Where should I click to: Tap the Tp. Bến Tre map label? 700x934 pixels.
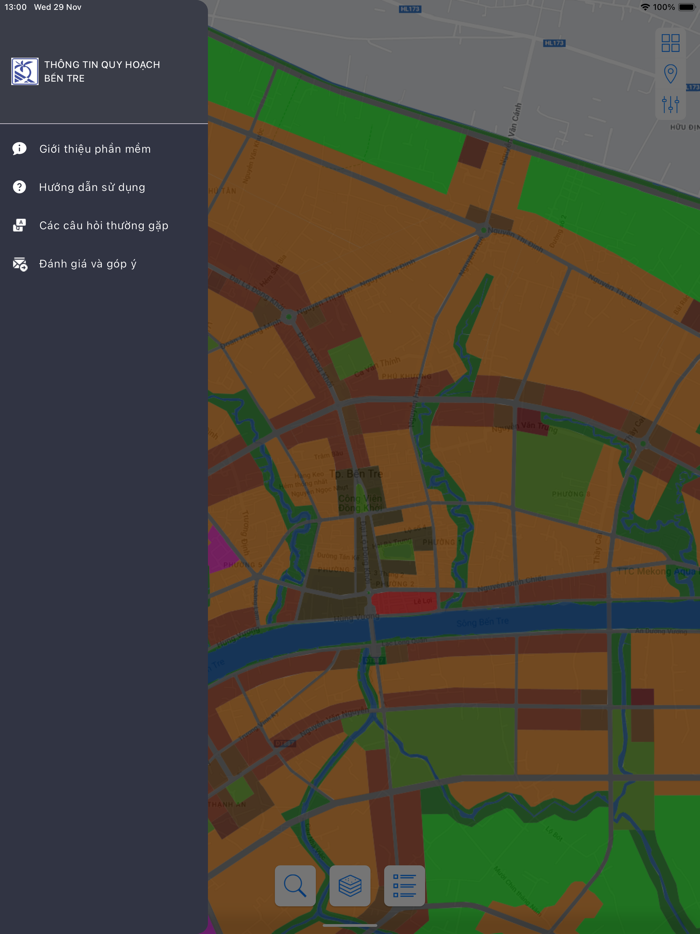pyautogui.click(x=356, y=474)
